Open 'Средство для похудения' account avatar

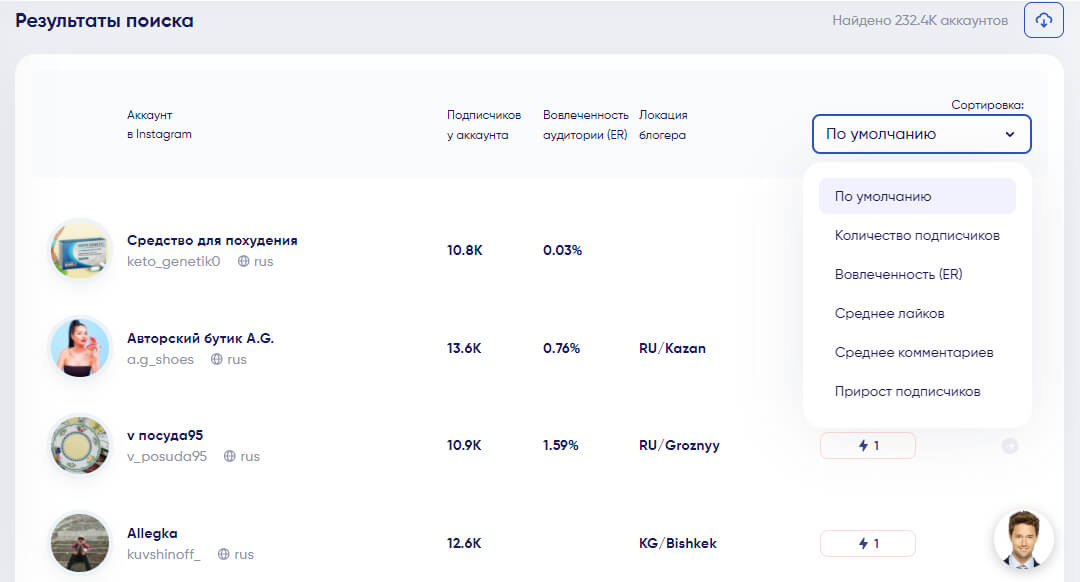coord(80,250)
